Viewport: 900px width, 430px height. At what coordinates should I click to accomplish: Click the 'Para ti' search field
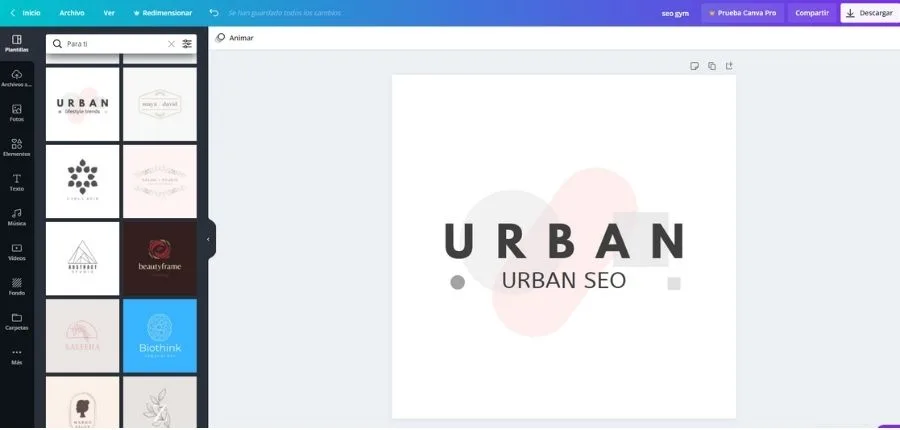coord(112,44)
